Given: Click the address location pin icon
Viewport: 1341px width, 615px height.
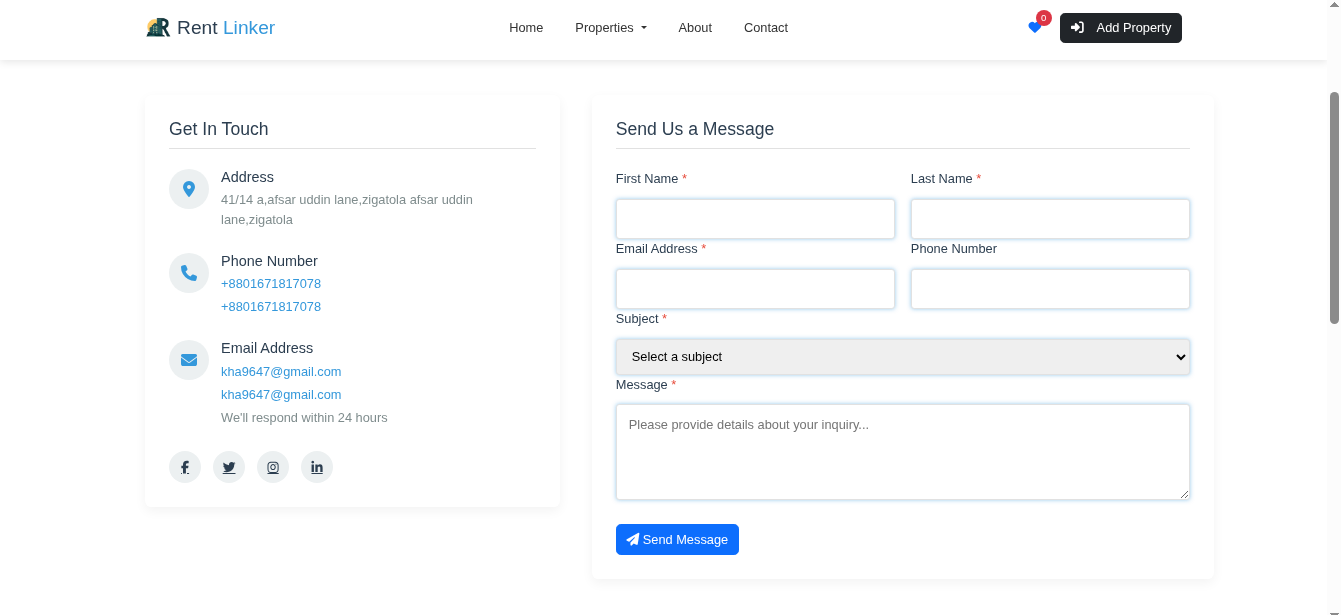Looking at the screenshot, I should click(x=189, y=189).
